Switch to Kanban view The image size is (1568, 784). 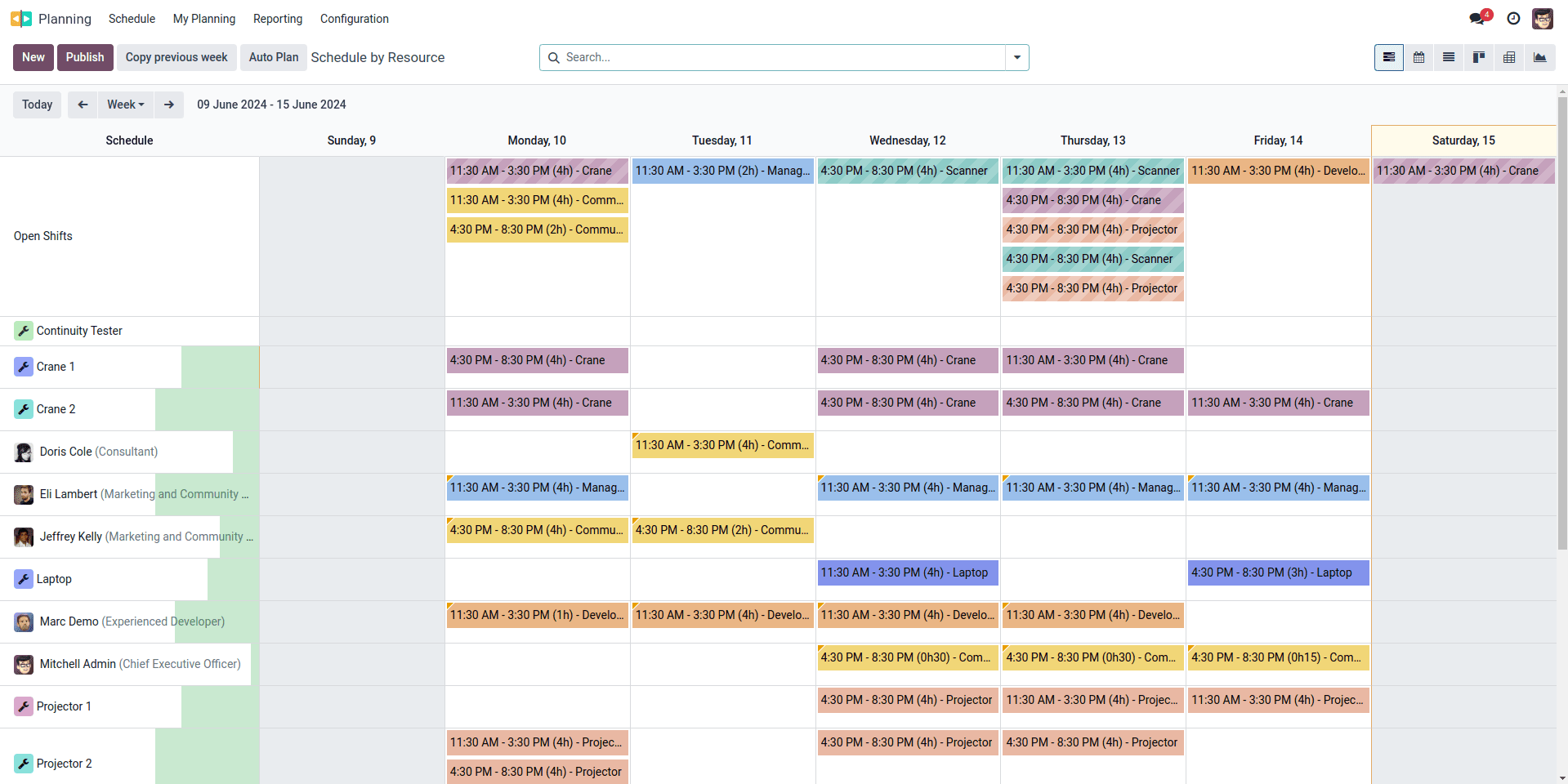[1478, 57]
